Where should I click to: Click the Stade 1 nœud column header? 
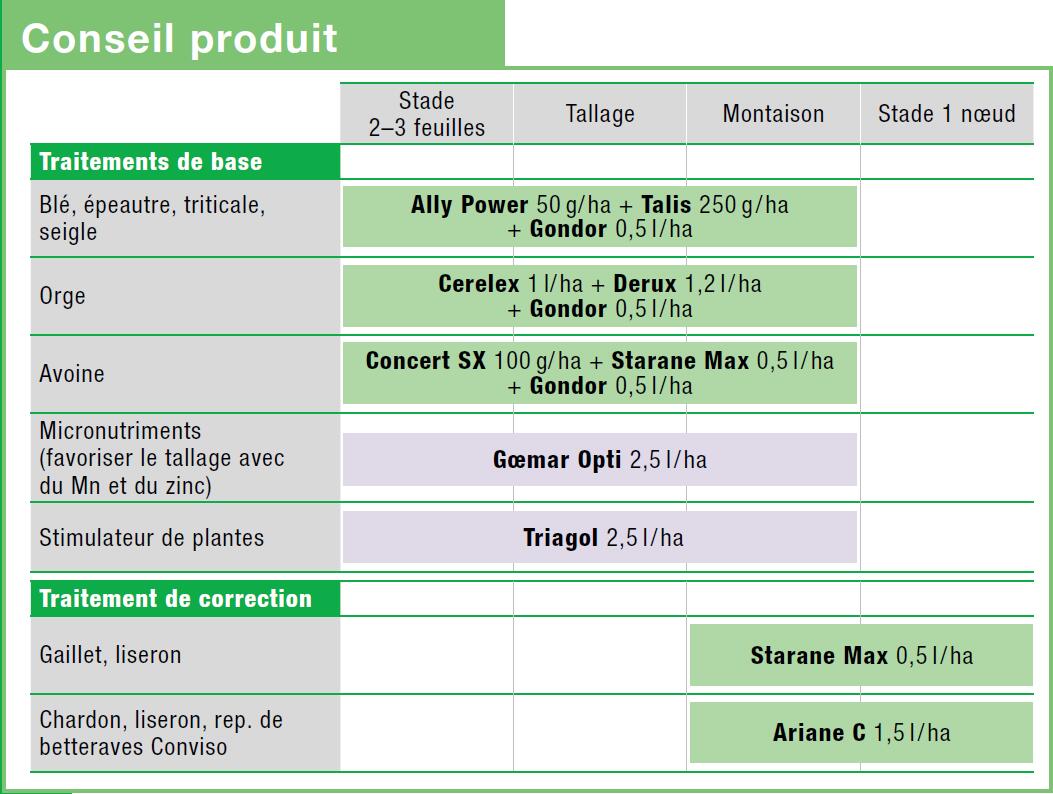946,114
